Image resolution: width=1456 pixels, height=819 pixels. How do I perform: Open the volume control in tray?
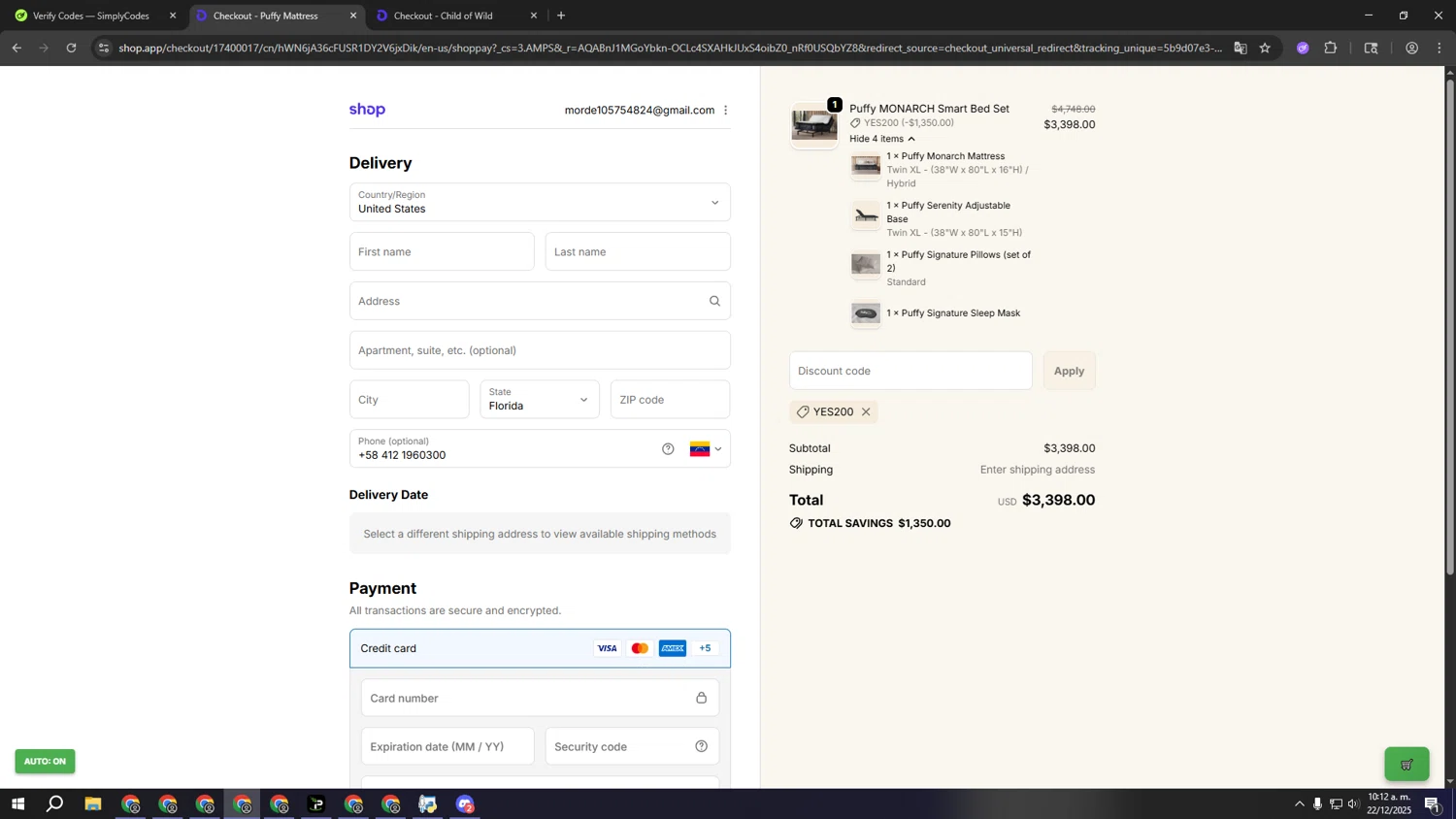coord(1353,804)
